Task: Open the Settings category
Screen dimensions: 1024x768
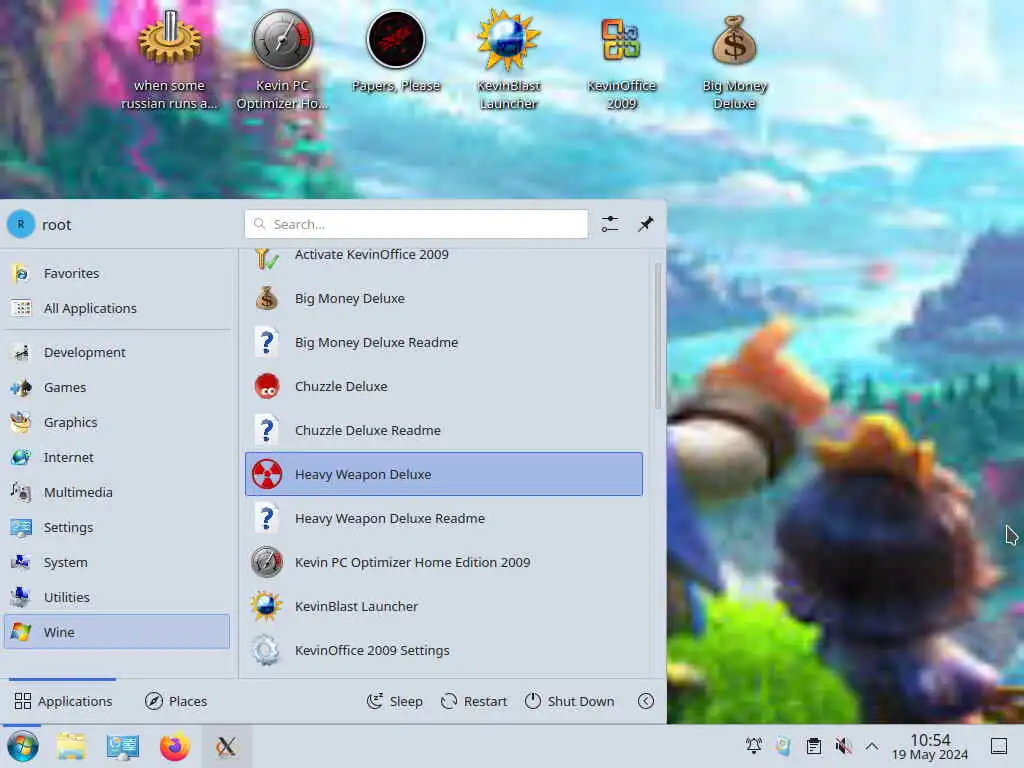Action: [117, 527]
